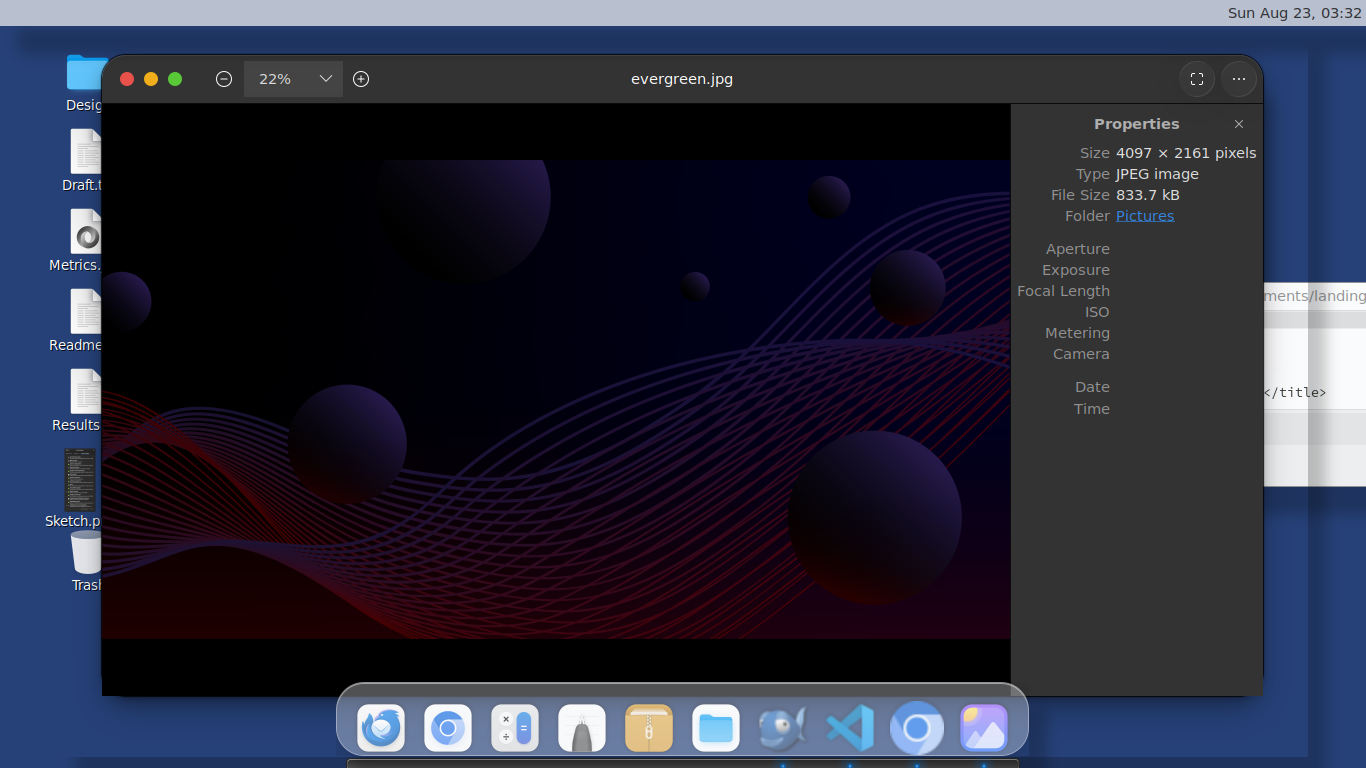Switch to the round Chromium dock icon

tap(917, 728)
